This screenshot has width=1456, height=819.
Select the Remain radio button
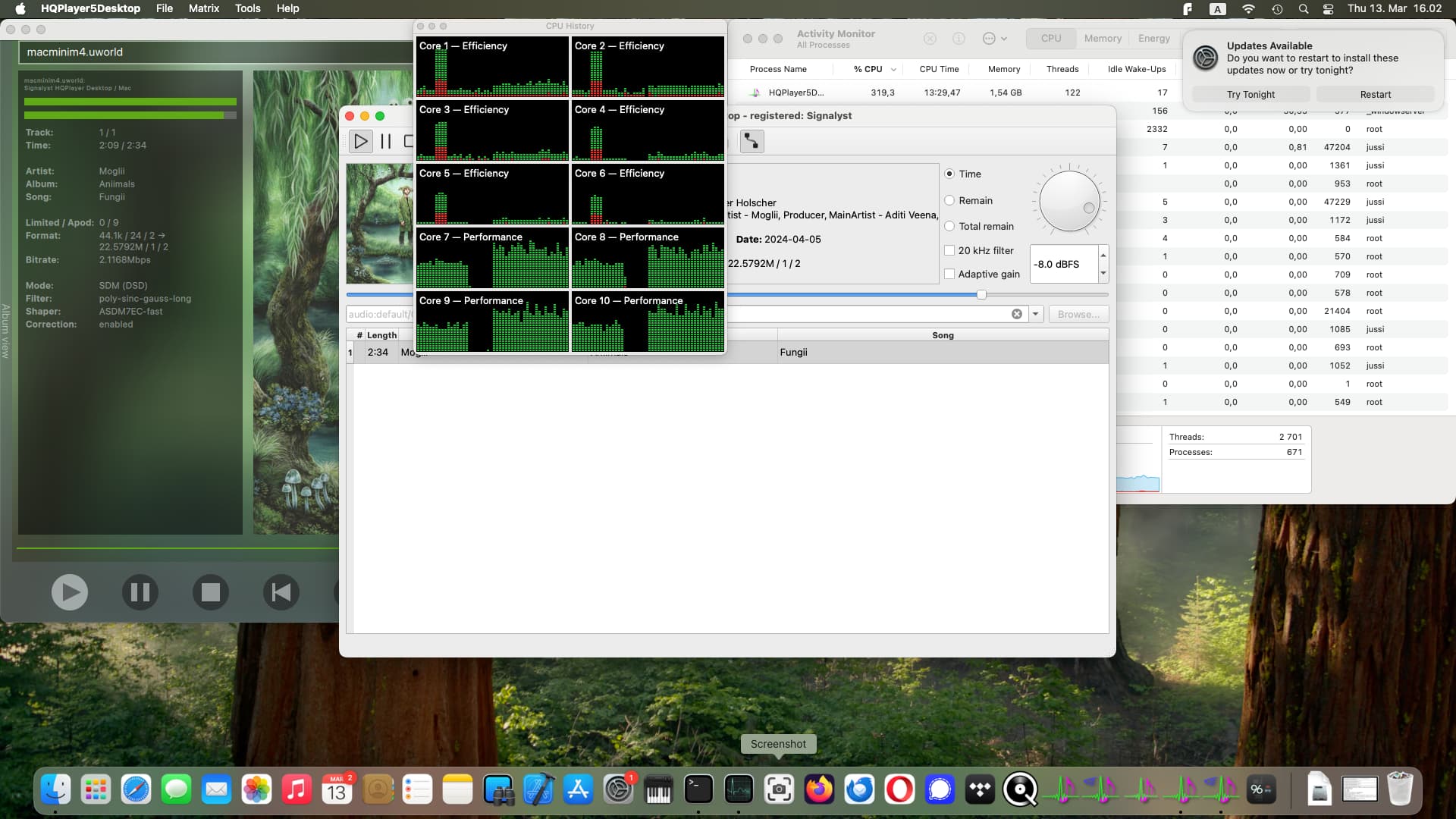pyautogui.click(x=949, y=200)
